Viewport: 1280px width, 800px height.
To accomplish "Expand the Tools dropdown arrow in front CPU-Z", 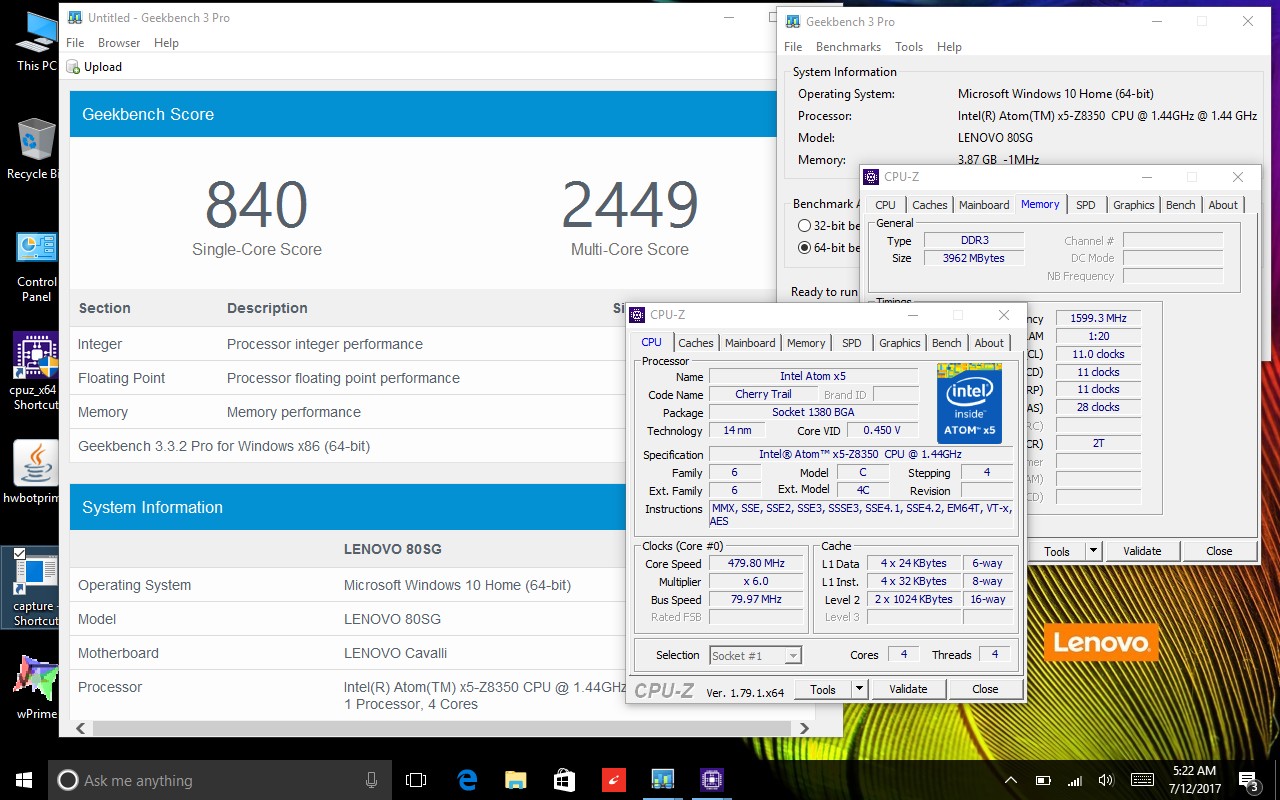I will point(858,689).
